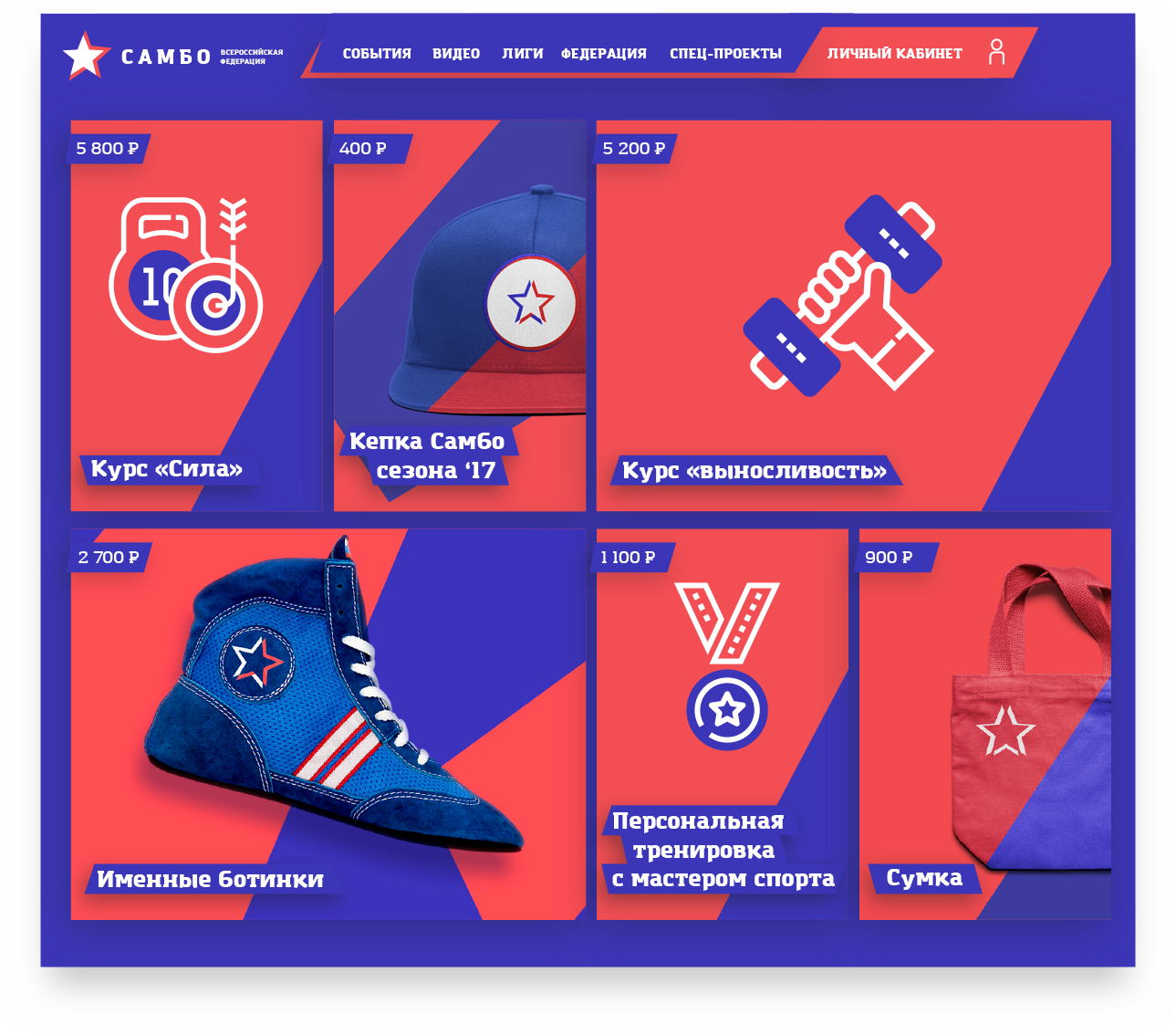Image resolution: width=1176 pixels, height=1035 pixels.
Task: Go to the ВИДЕО section
Action: [x=456, y=54]
